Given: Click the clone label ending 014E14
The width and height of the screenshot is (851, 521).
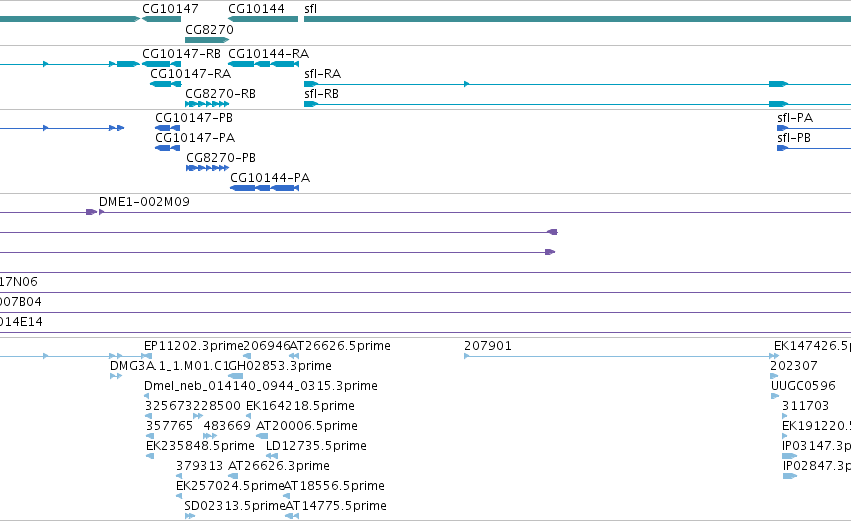Looking at the screenshot, I should [x=21, y=322].
